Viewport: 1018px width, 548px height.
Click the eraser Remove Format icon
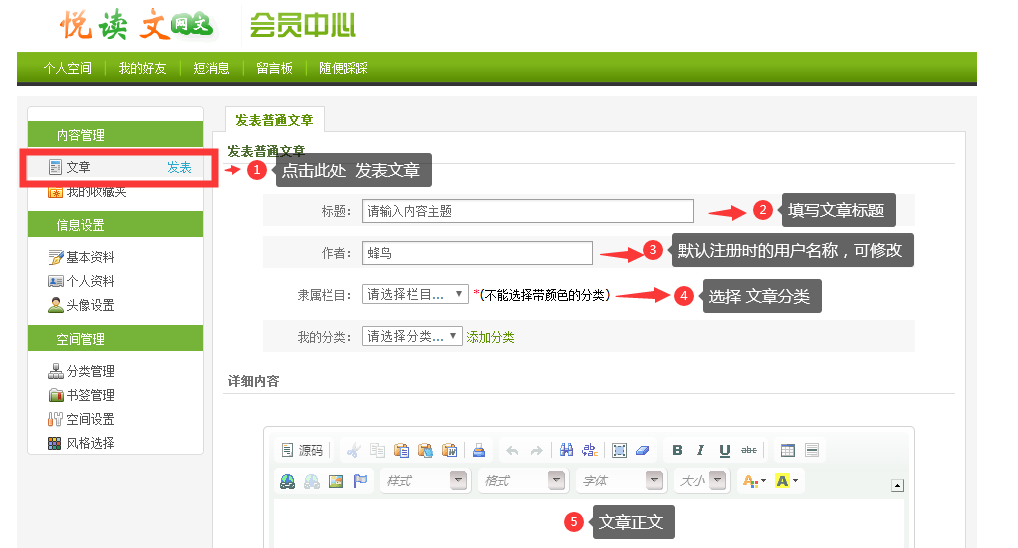643,451
